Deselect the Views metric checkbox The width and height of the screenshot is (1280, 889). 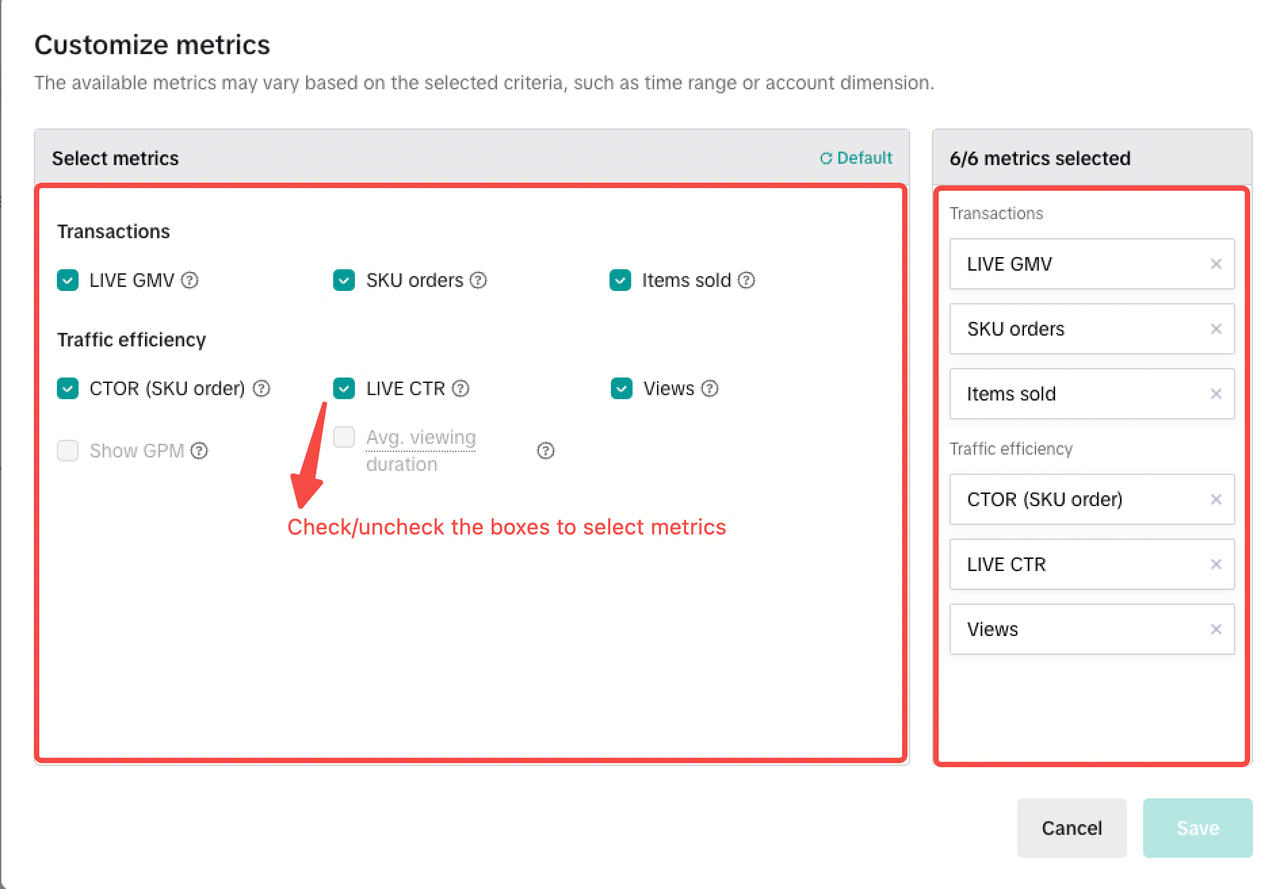[621, 389]
